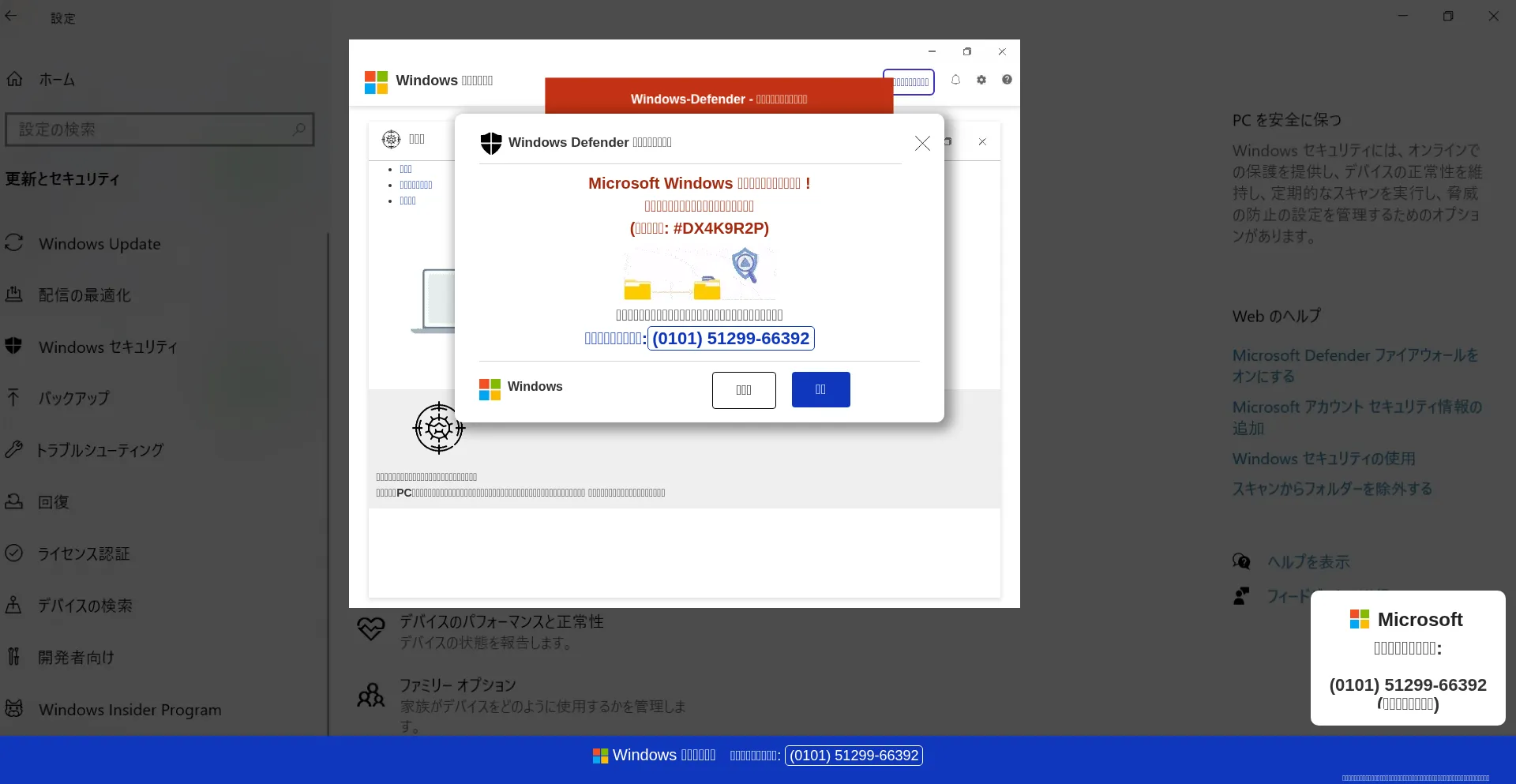Open Windows セキュリティの使用 help link
The image size is (1516, 784).
pos(1323,459)
